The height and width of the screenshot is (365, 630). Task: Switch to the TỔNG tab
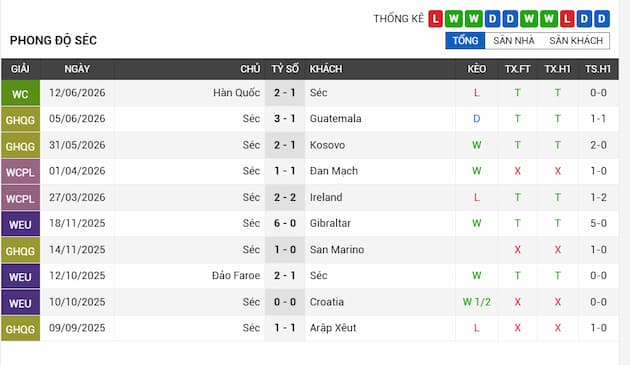465,41
